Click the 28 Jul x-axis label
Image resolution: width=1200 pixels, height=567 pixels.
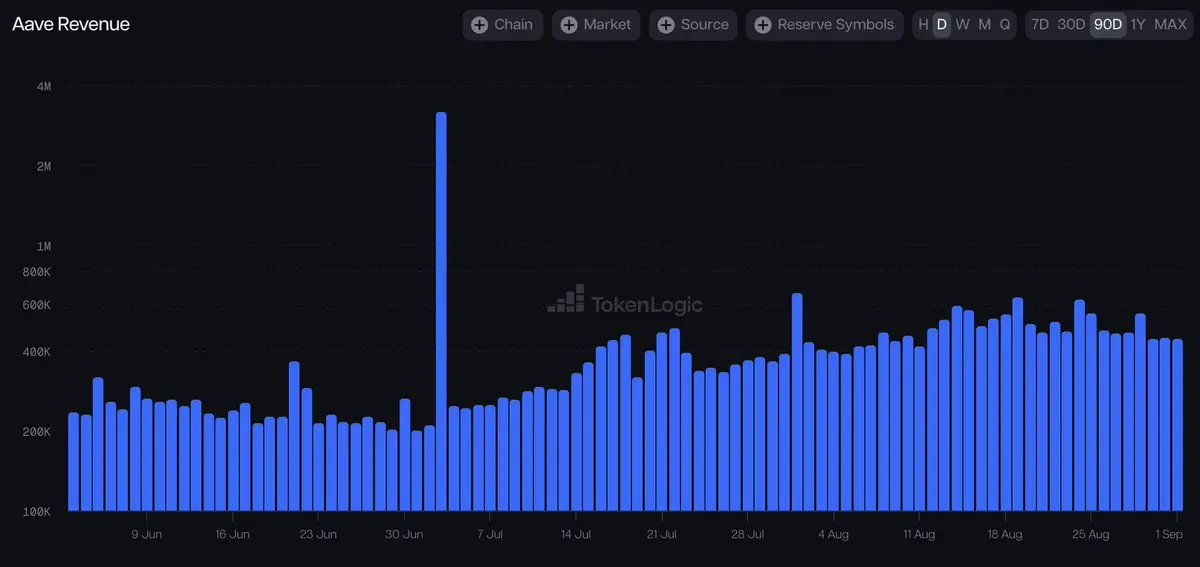(x=747, y=534)
